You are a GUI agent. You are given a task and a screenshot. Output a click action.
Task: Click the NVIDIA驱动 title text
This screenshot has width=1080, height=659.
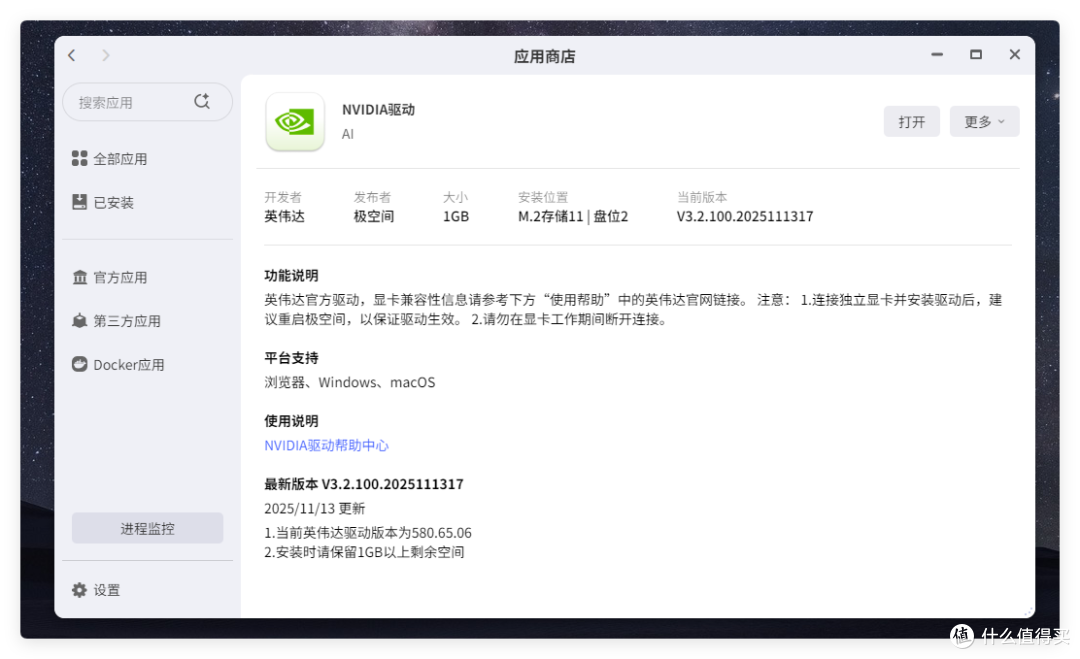coord(378,110)
